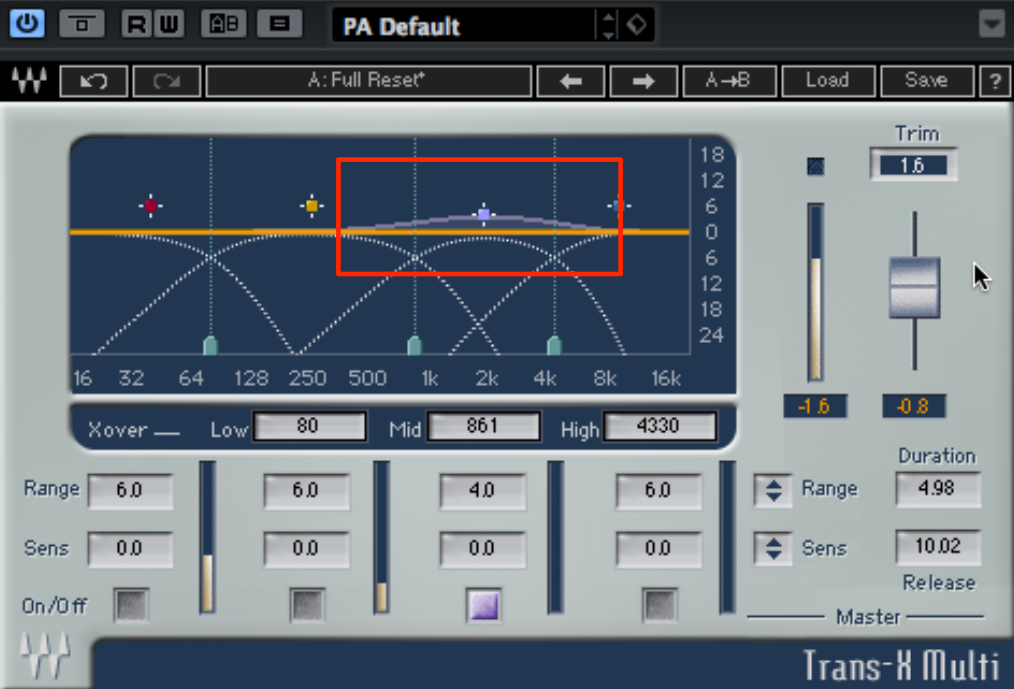Click the Waves logo in toolbar

pyautogui.click(x=29, y=81)
